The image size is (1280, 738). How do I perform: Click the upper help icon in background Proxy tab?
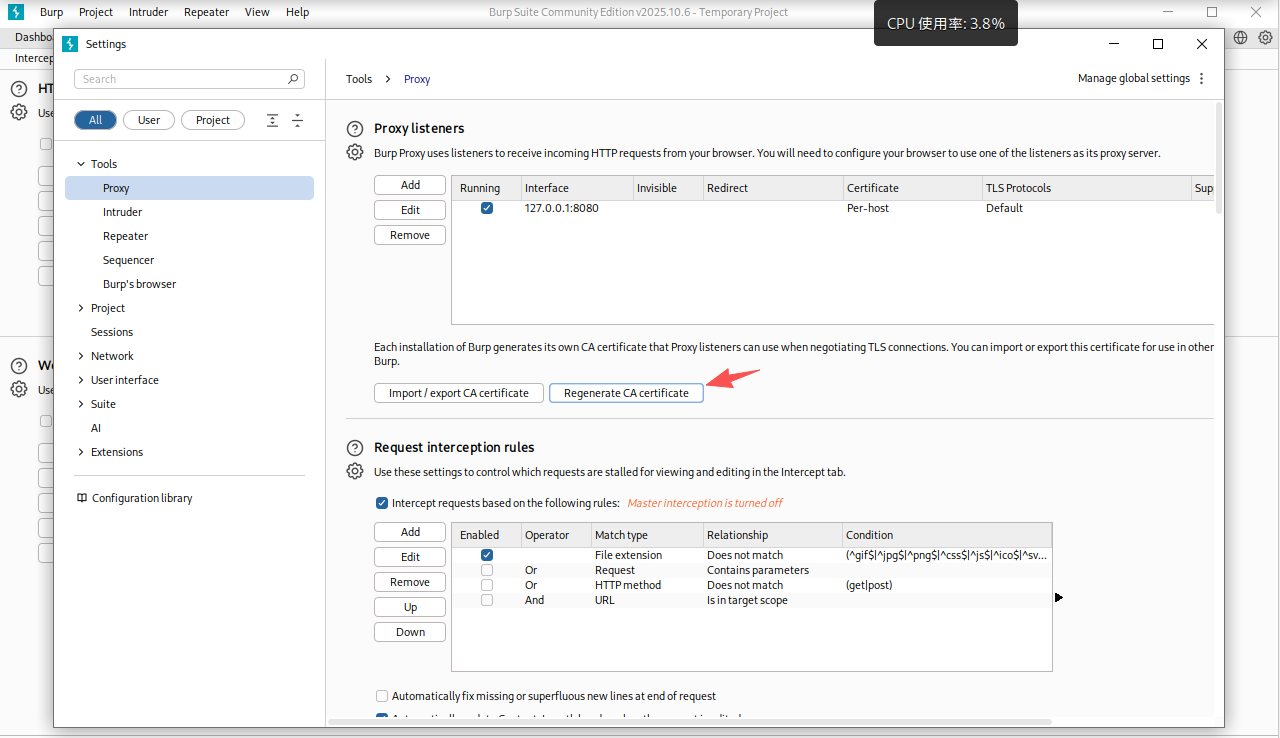pyautogui.click(x=18, y=89)
